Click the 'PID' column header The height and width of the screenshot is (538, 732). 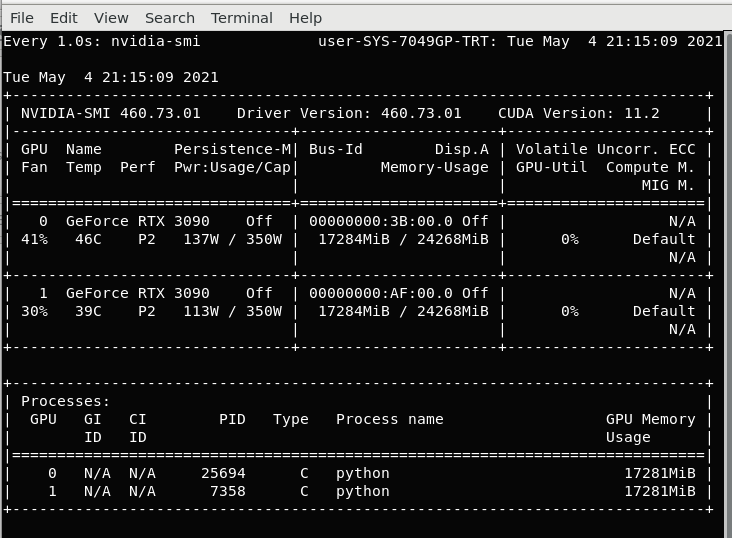(x=232, y=419)
